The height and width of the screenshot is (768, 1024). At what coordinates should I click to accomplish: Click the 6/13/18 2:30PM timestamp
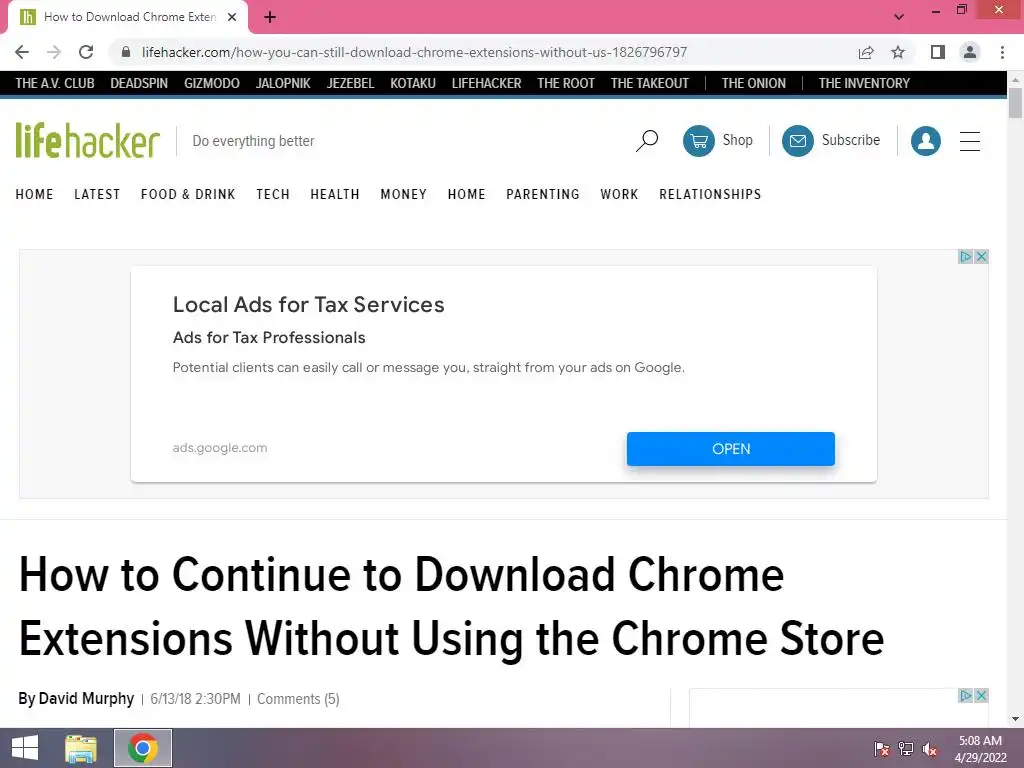195,699
